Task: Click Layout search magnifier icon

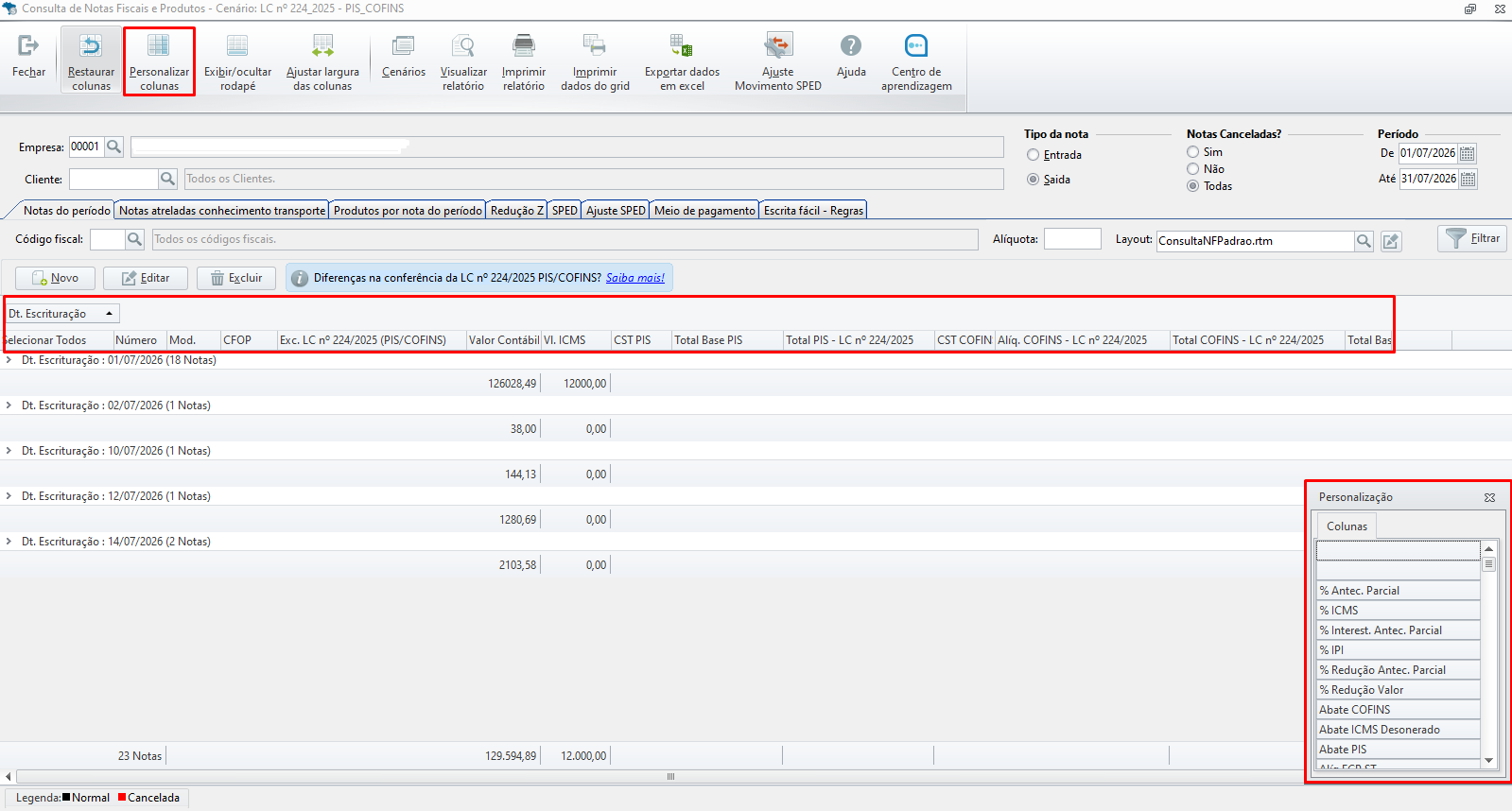Action: click(x=1364, y=241)
